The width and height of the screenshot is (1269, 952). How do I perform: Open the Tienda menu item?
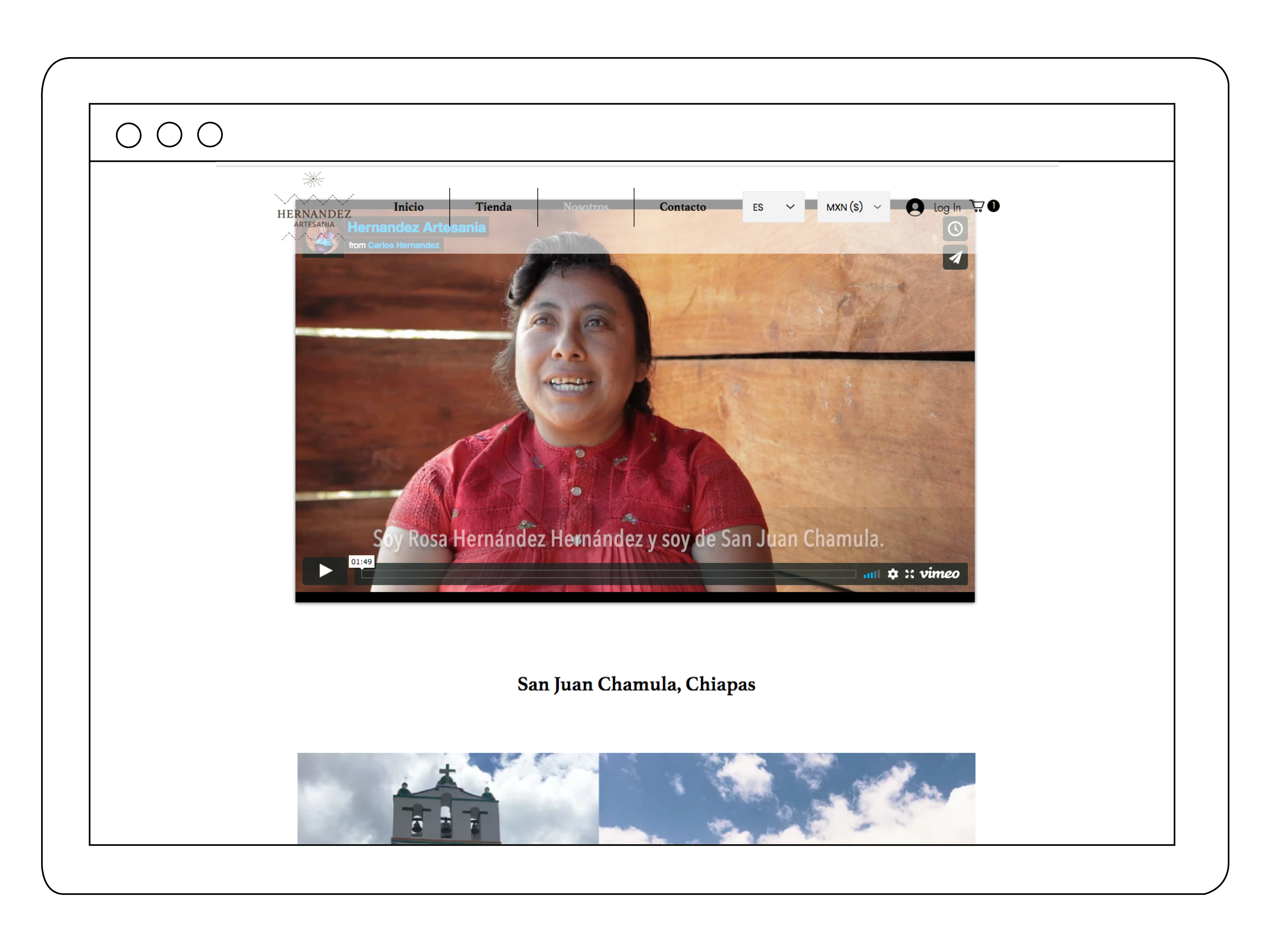(493, 206)
